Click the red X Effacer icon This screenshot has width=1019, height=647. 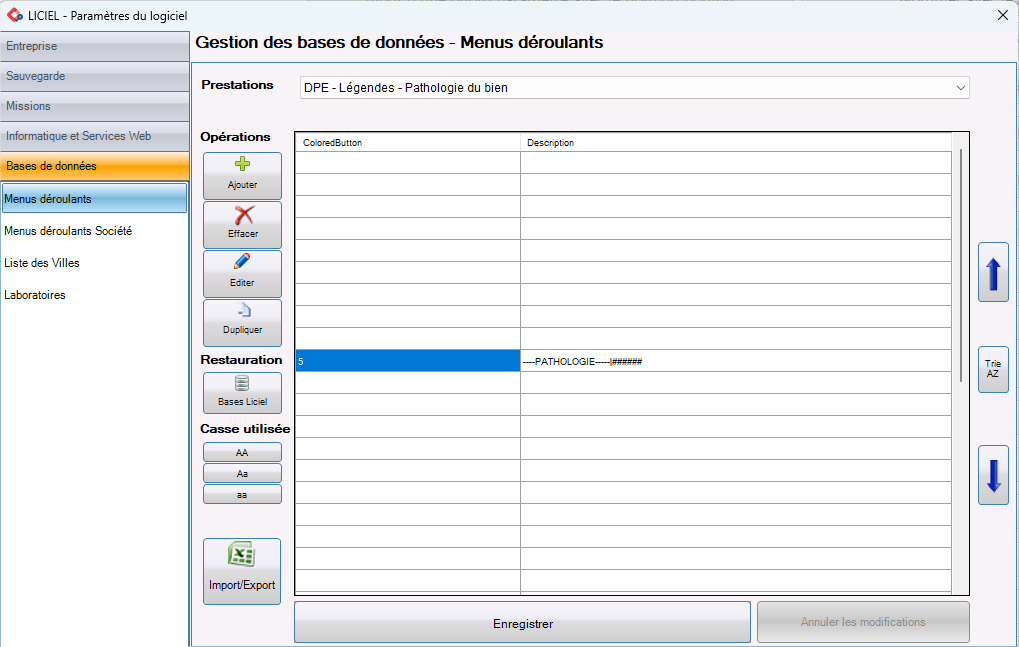point(242,216)
